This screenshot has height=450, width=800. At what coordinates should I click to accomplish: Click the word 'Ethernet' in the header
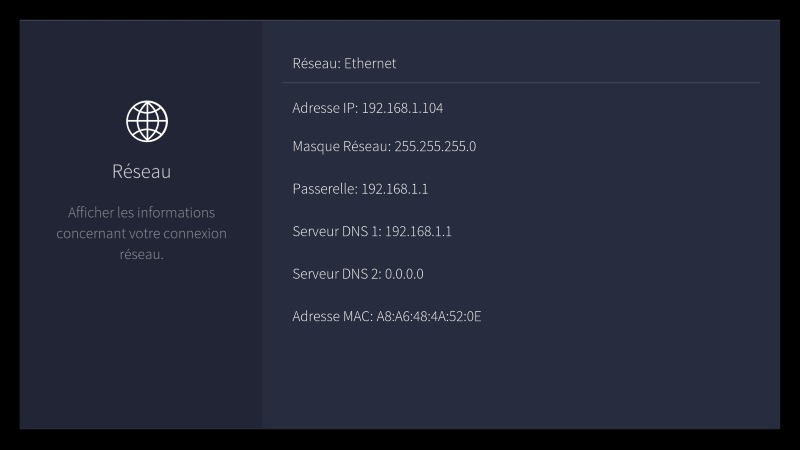[370, 63]
